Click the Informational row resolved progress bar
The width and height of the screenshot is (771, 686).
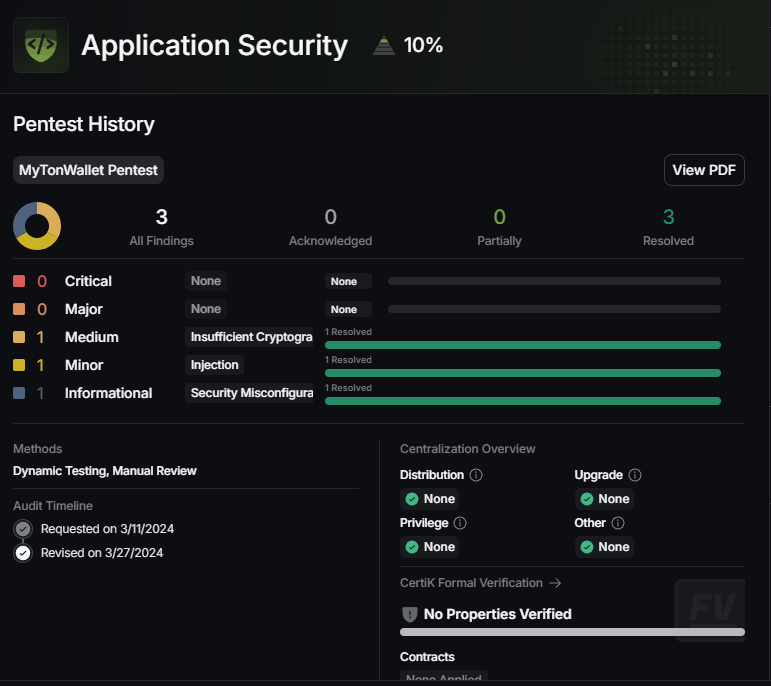[x=523, y=401]
